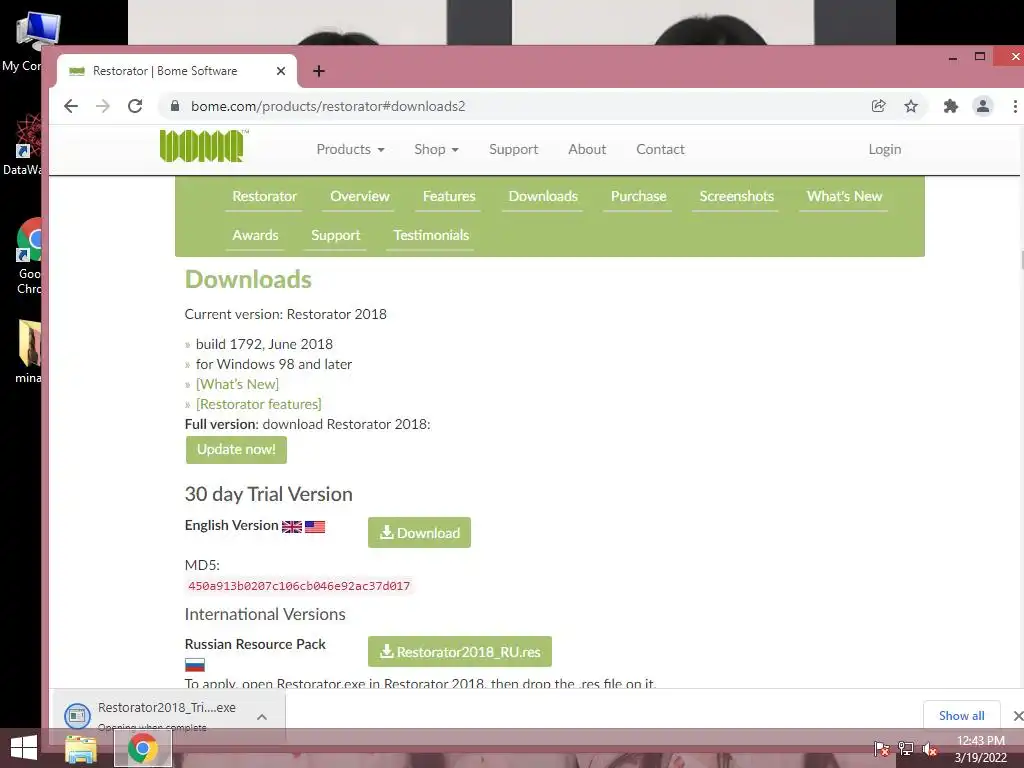Download the Restorator2018_RU.res file
This screenshot has height=768, width=1024.
coord(460,652)
